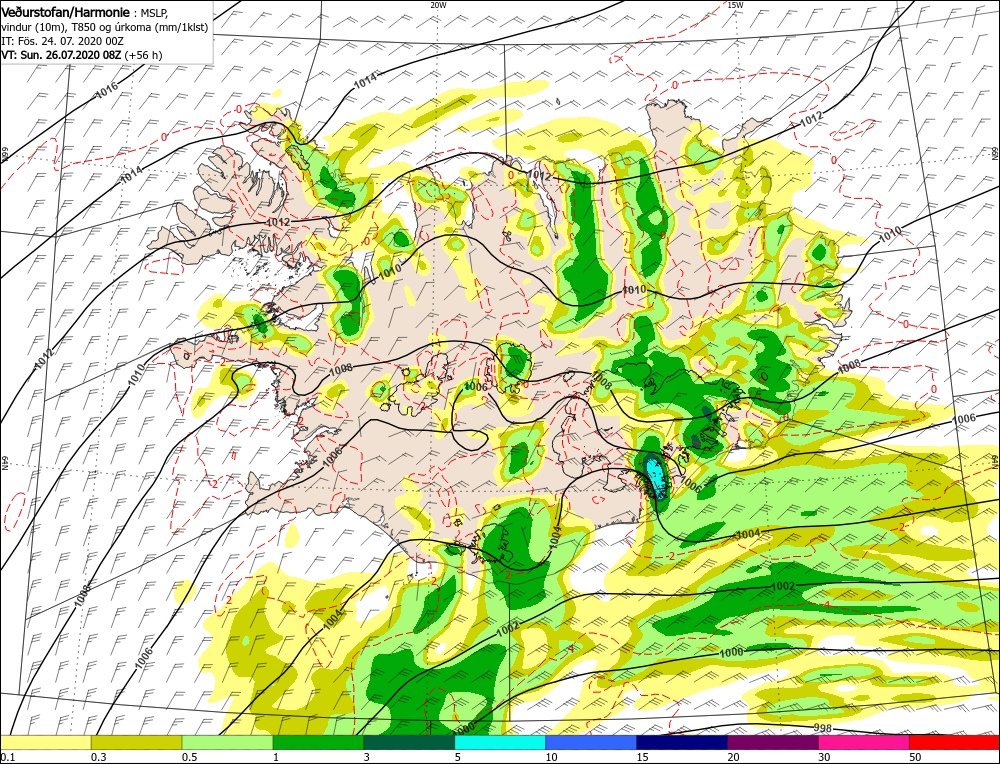Click the legend value '15'
This screenshot has width=1000, height=764.
(642, 757)
